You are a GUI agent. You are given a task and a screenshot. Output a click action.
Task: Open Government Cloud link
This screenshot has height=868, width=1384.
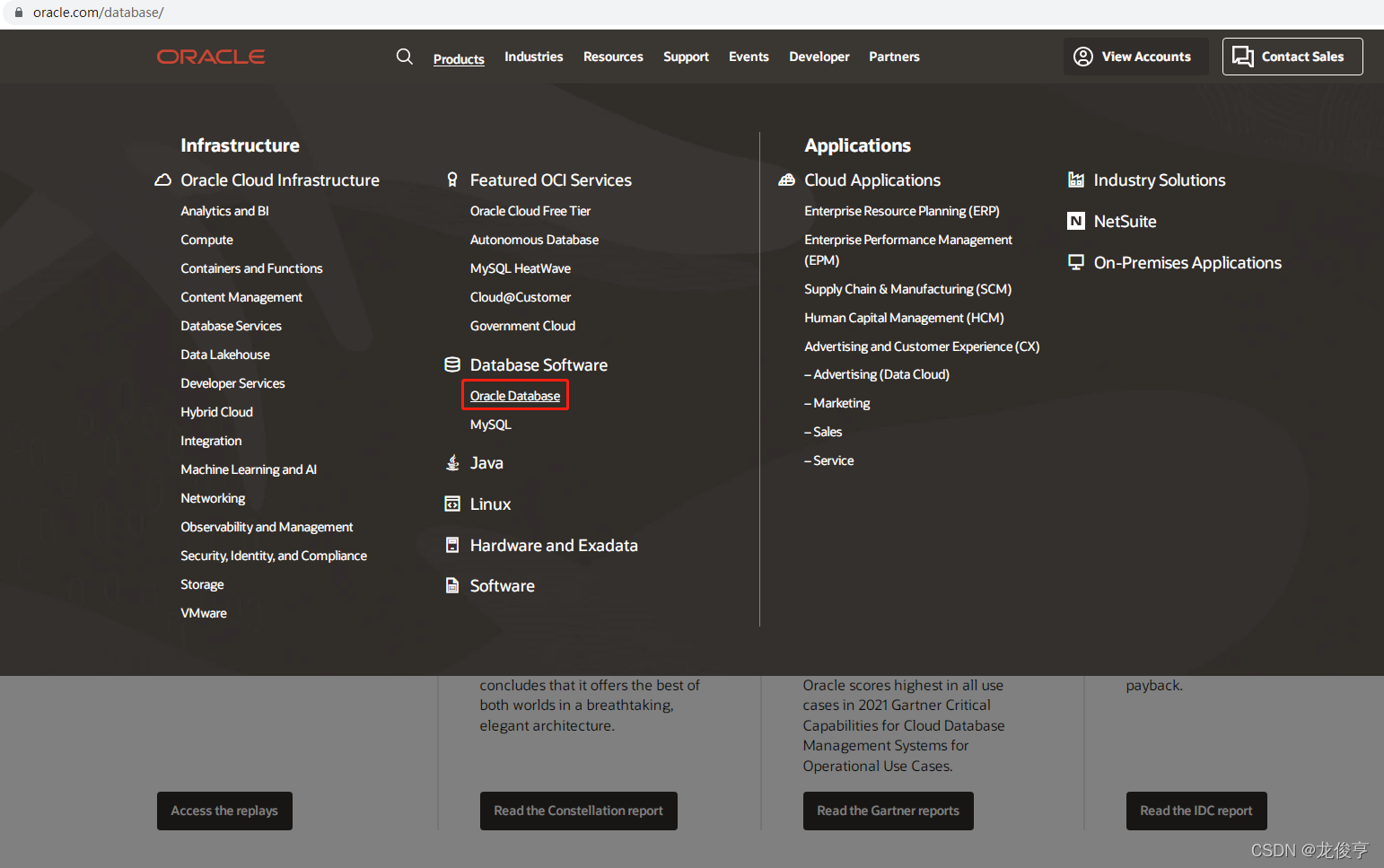(522, 326)
